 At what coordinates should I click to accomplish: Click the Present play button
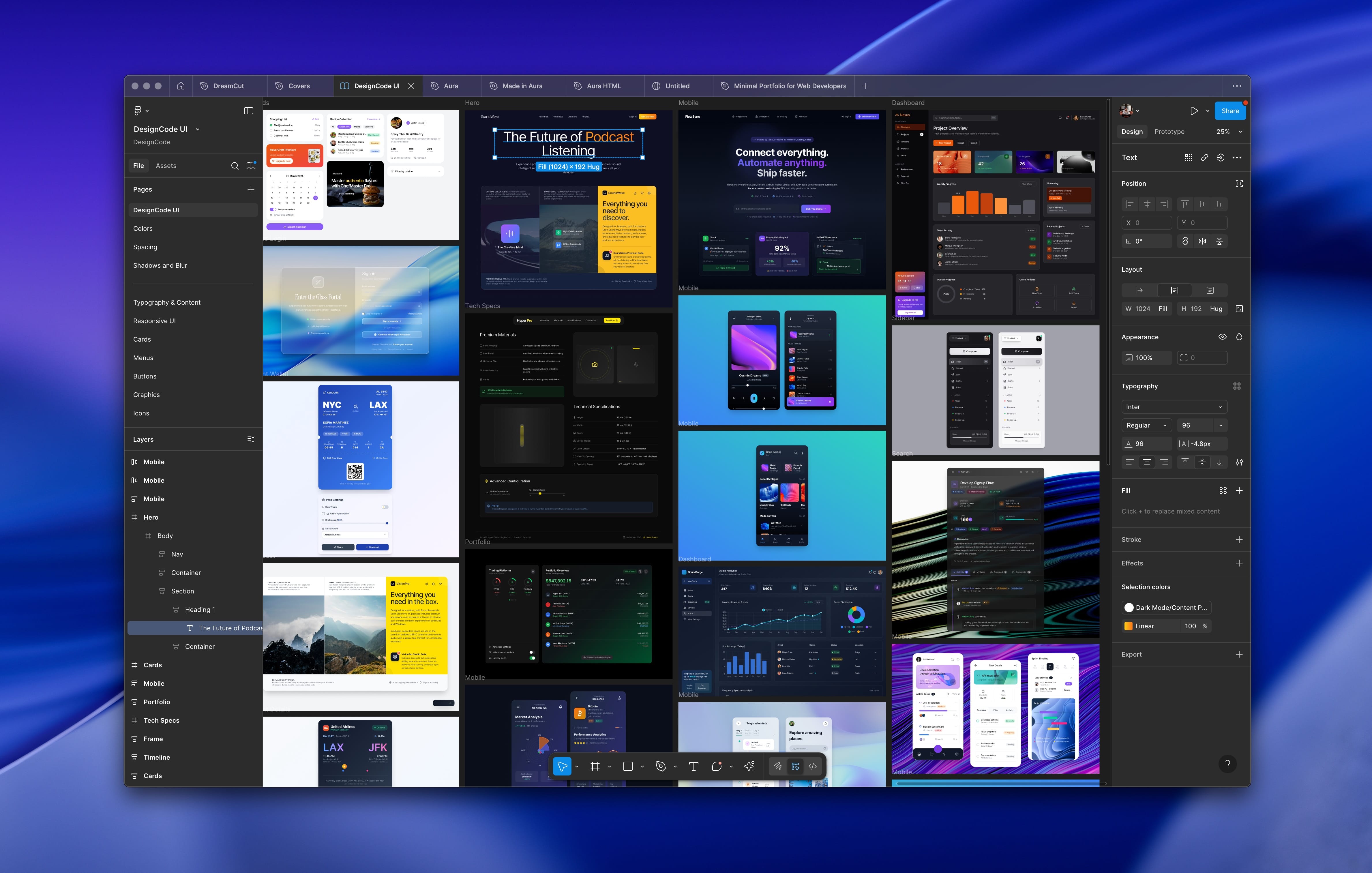(x=1194, y=111)
